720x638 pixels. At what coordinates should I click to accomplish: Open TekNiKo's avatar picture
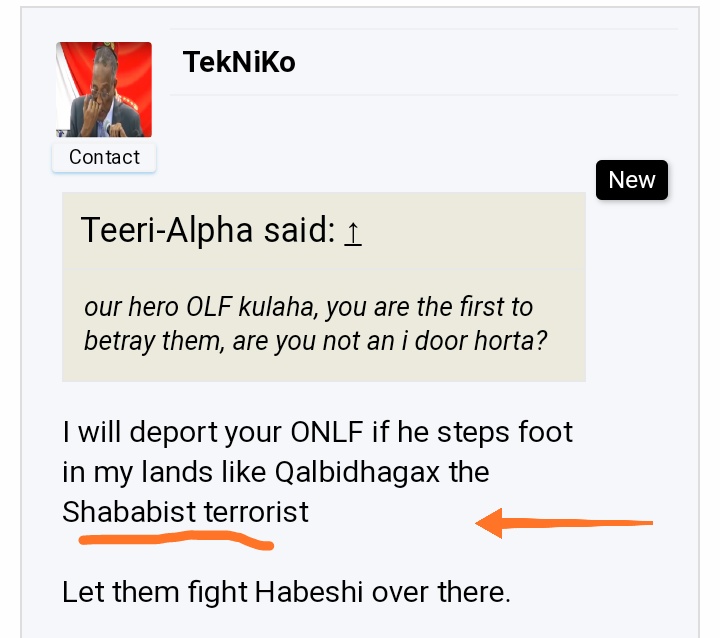[x=104, y=90]
